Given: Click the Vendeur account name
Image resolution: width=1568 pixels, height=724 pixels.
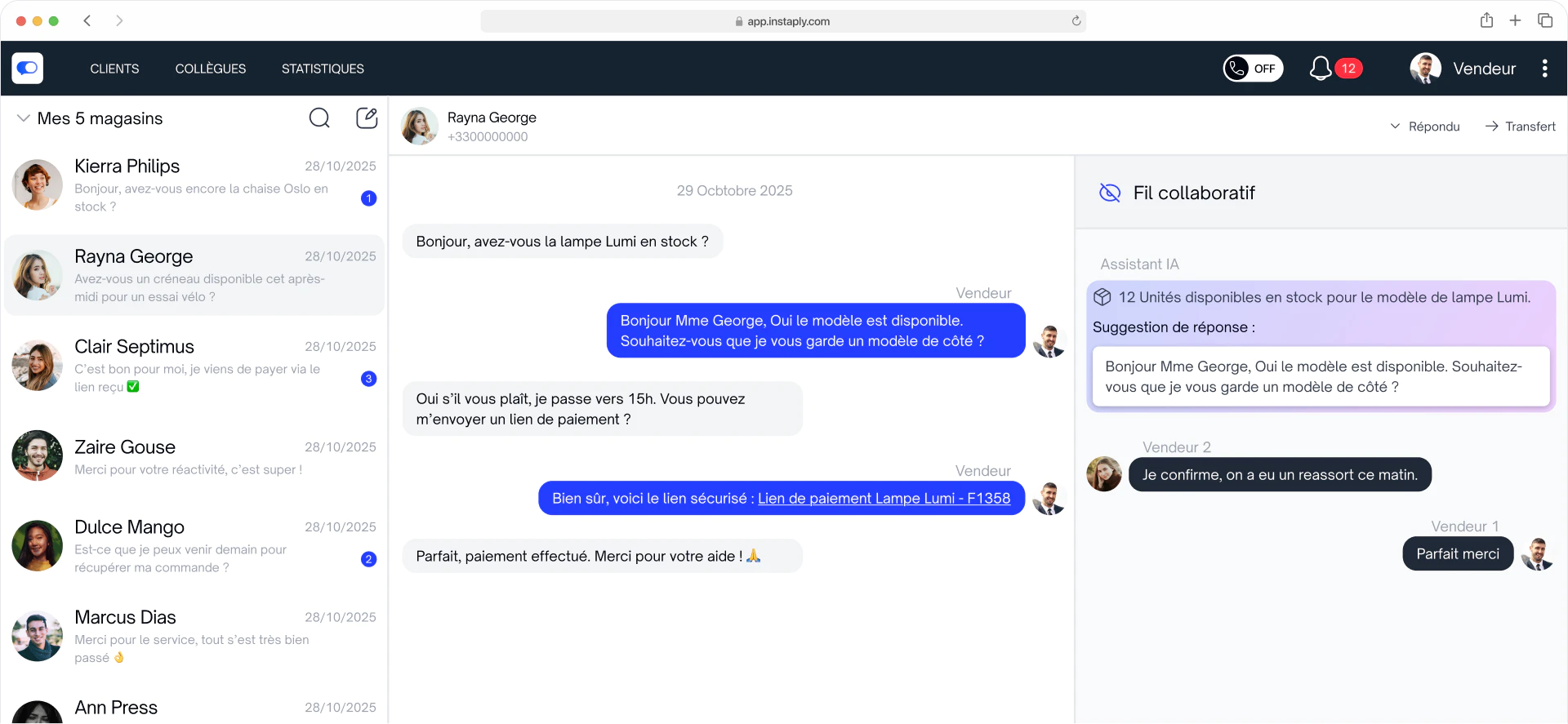Looking at the screenshot, I should point(1484,69).
